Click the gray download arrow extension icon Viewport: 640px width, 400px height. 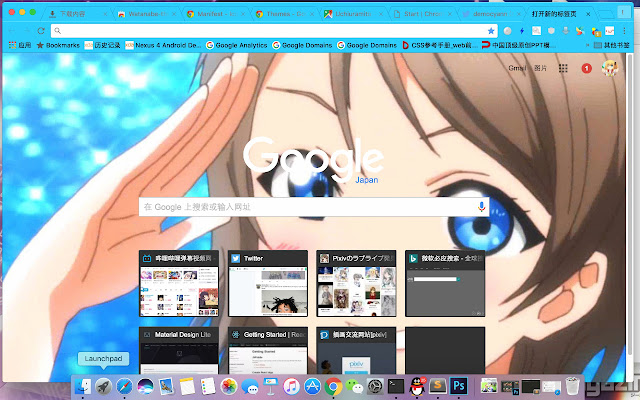pos(566,31)
